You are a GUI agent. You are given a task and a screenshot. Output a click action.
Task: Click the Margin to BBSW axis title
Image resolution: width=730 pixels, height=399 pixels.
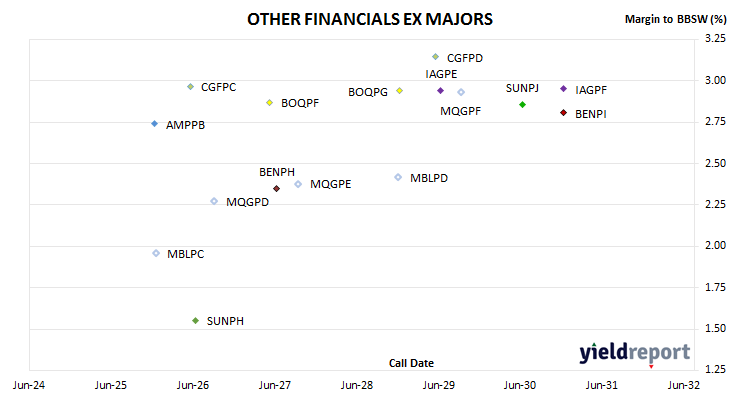tap(675, 19)
